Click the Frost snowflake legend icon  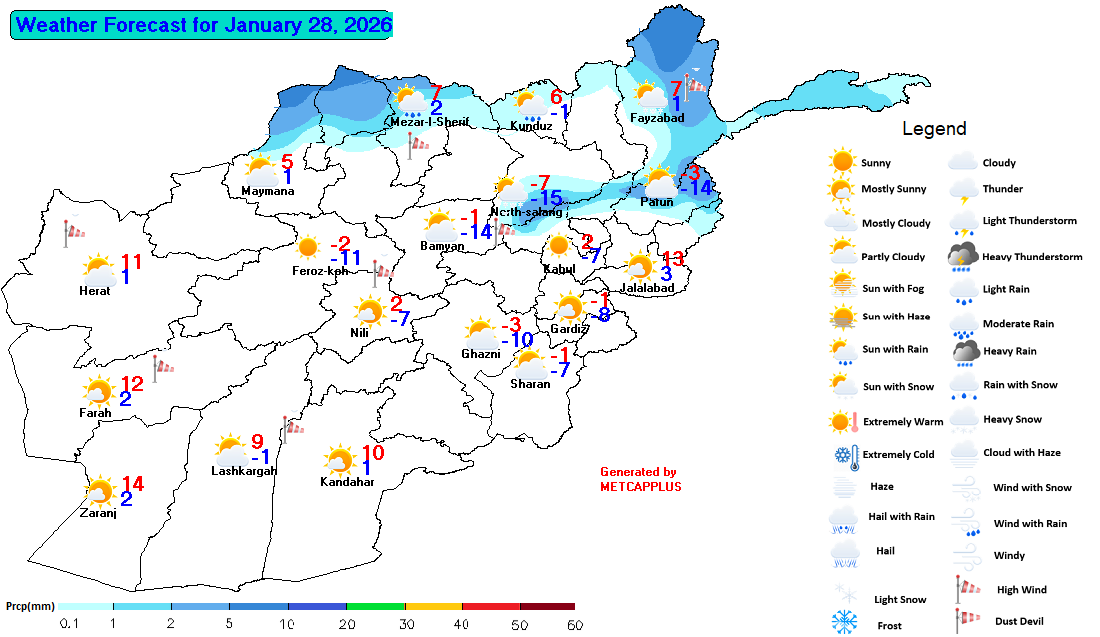click(x=845, y=624)
